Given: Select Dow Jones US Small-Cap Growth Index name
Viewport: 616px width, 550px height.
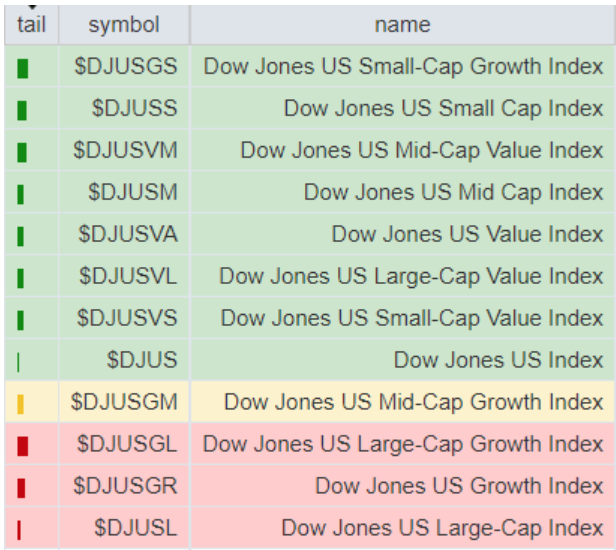Looking at the screenshot, I should click(x=403, y=67).
